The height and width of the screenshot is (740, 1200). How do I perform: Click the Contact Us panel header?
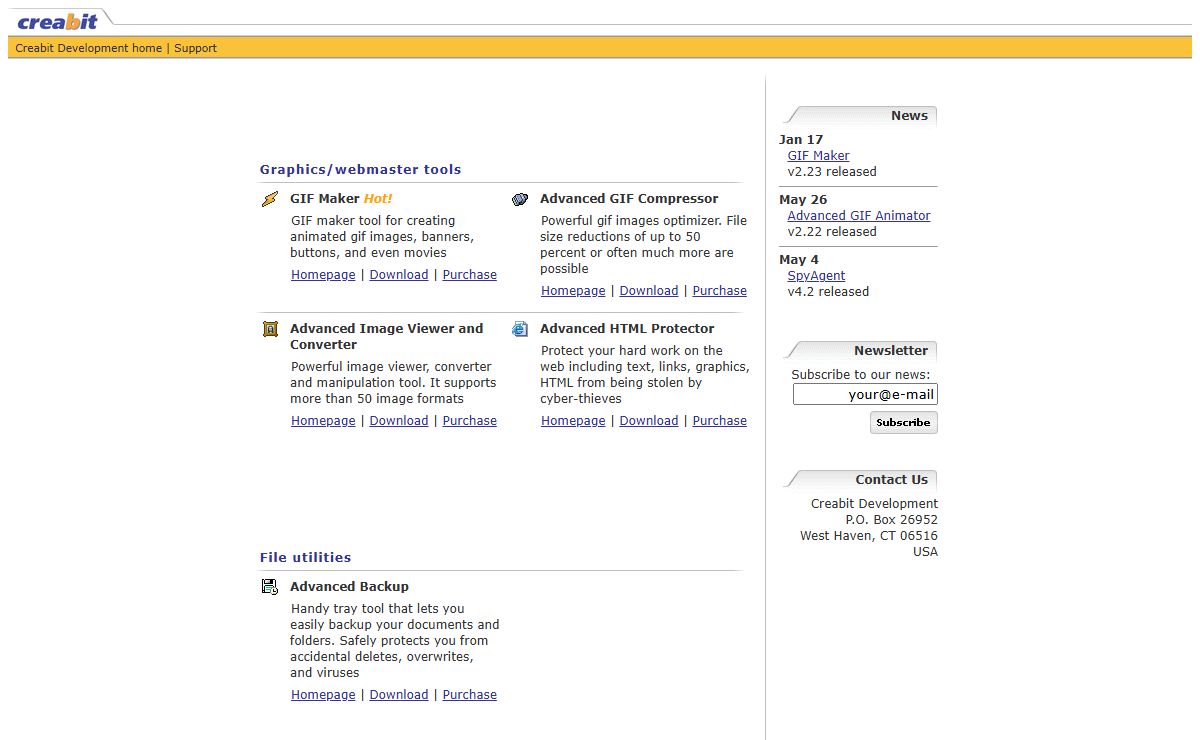click(x=860, y=480)
